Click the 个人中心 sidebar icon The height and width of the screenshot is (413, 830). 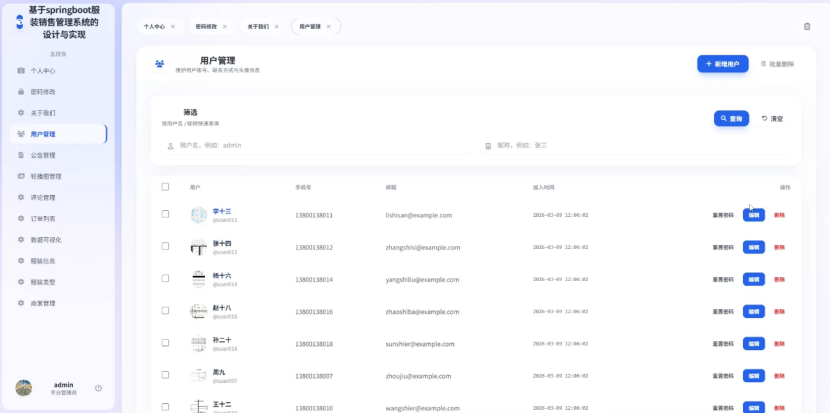(x=21, y=70)
